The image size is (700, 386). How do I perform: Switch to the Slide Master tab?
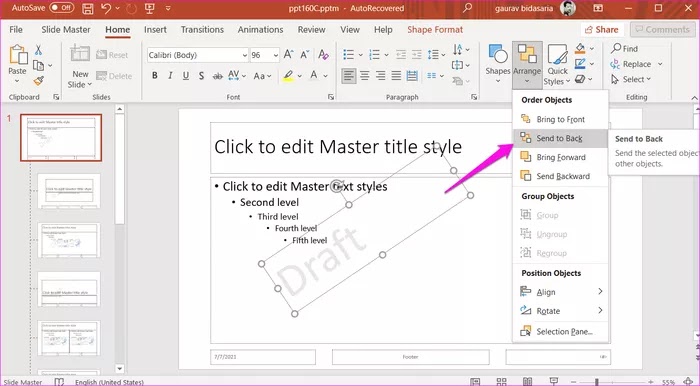tap(66, 29)
